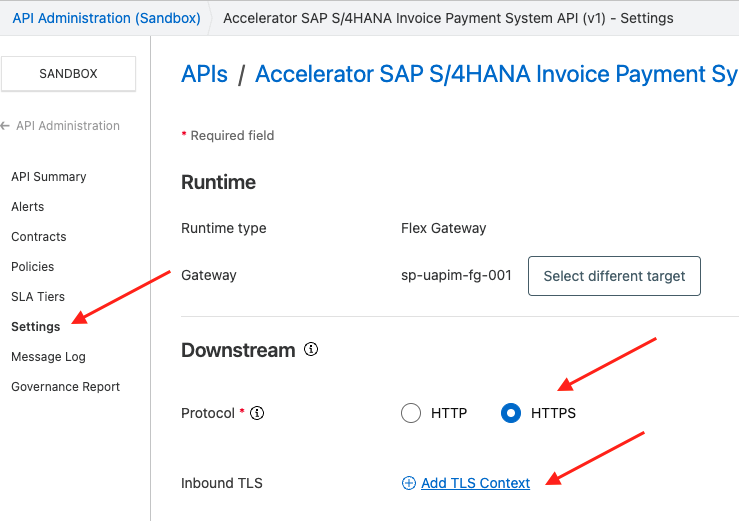Image resolution: width=739 pixels, height=521 pixels.
Task: Click the Accelerator SAP S/4HANA heading link
Action: 497,74
